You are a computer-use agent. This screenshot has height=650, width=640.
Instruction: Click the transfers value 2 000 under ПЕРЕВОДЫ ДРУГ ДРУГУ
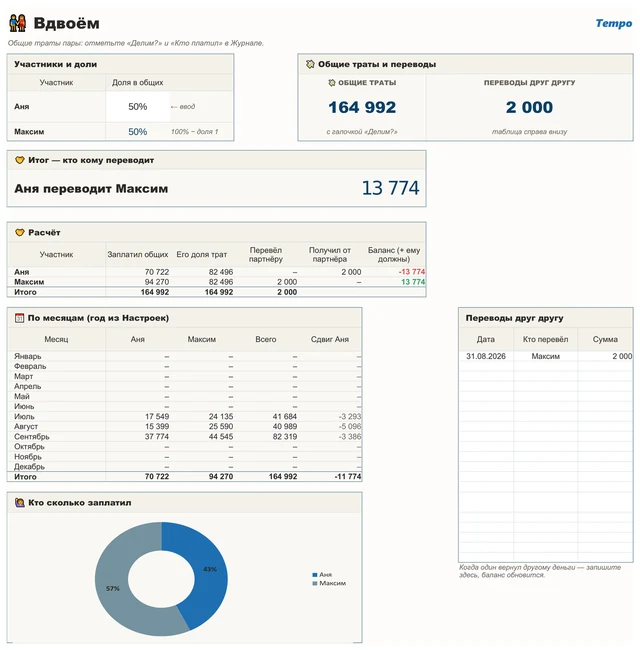[529, 107]
